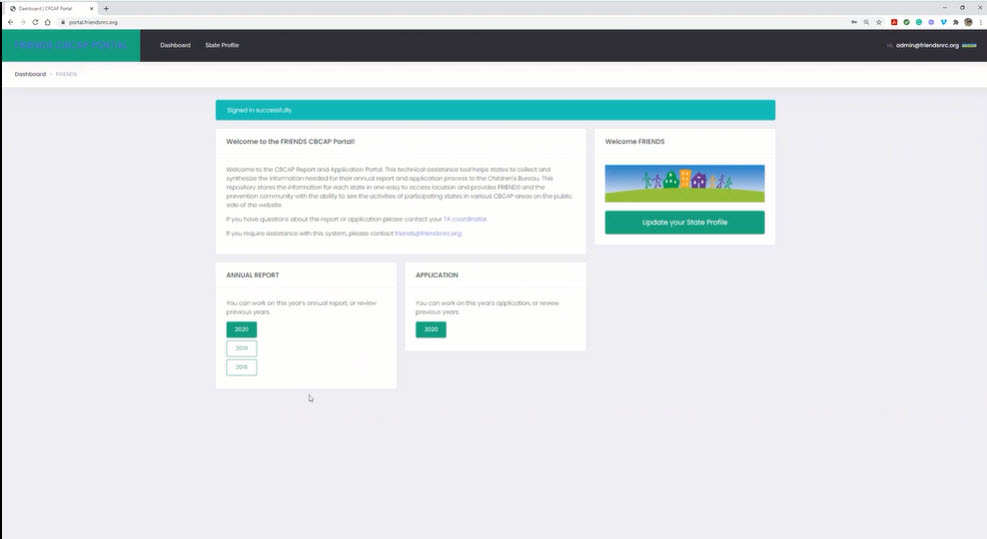Open Dashboard in the top navigation
Screen dimensions: 987x539
pyautogui.click(x=175, y=45)
